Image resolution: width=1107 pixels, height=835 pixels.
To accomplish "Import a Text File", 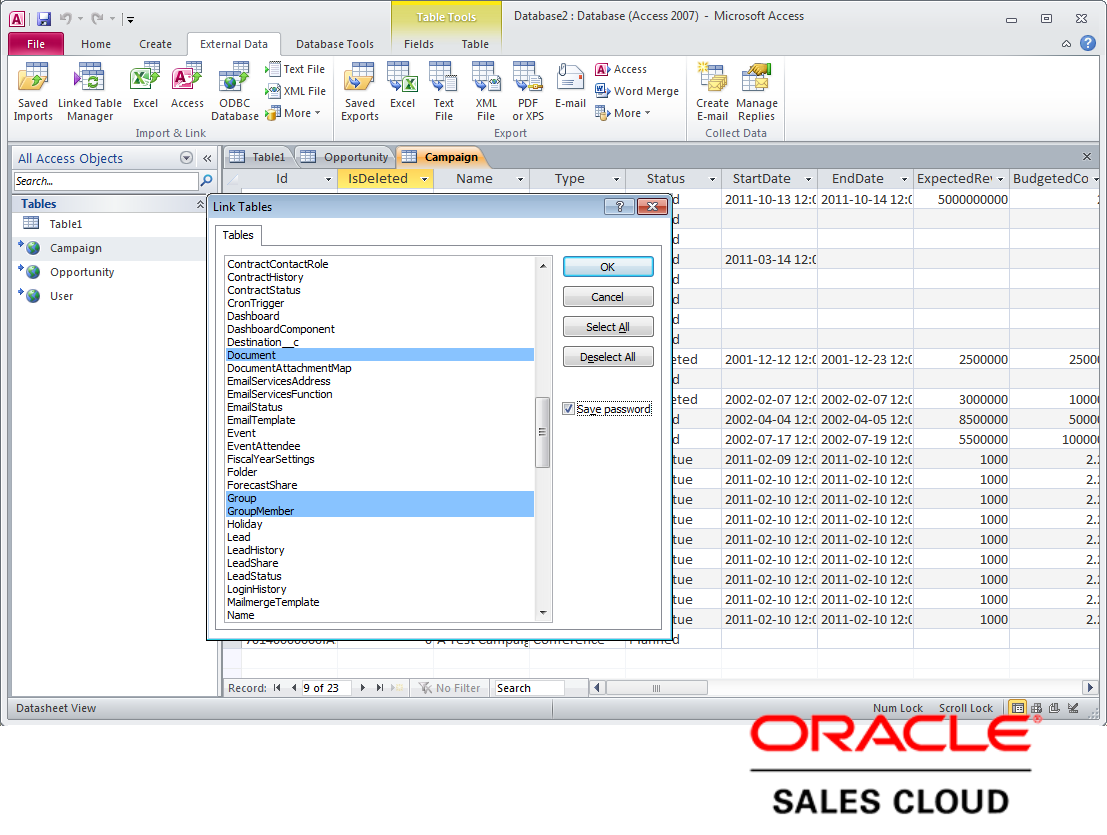I will [x=295, y=69].
